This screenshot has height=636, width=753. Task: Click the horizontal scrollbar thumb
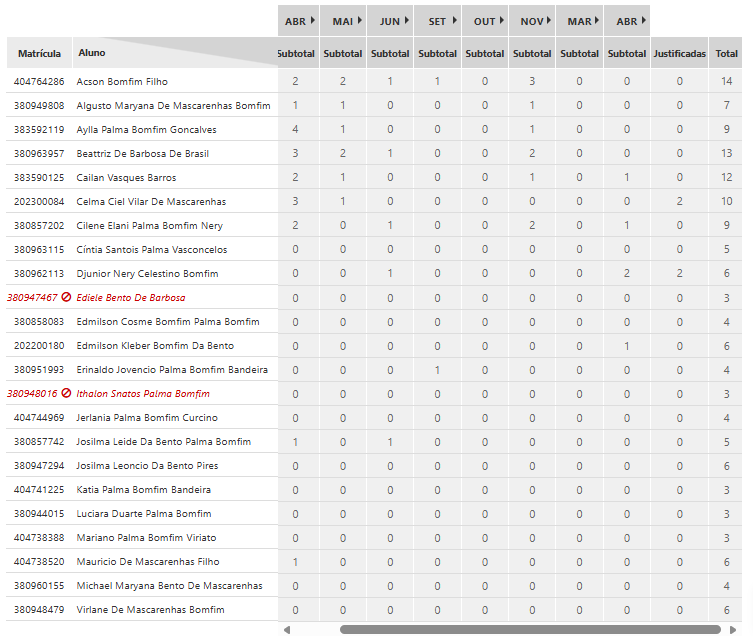[x=530, y=630]
